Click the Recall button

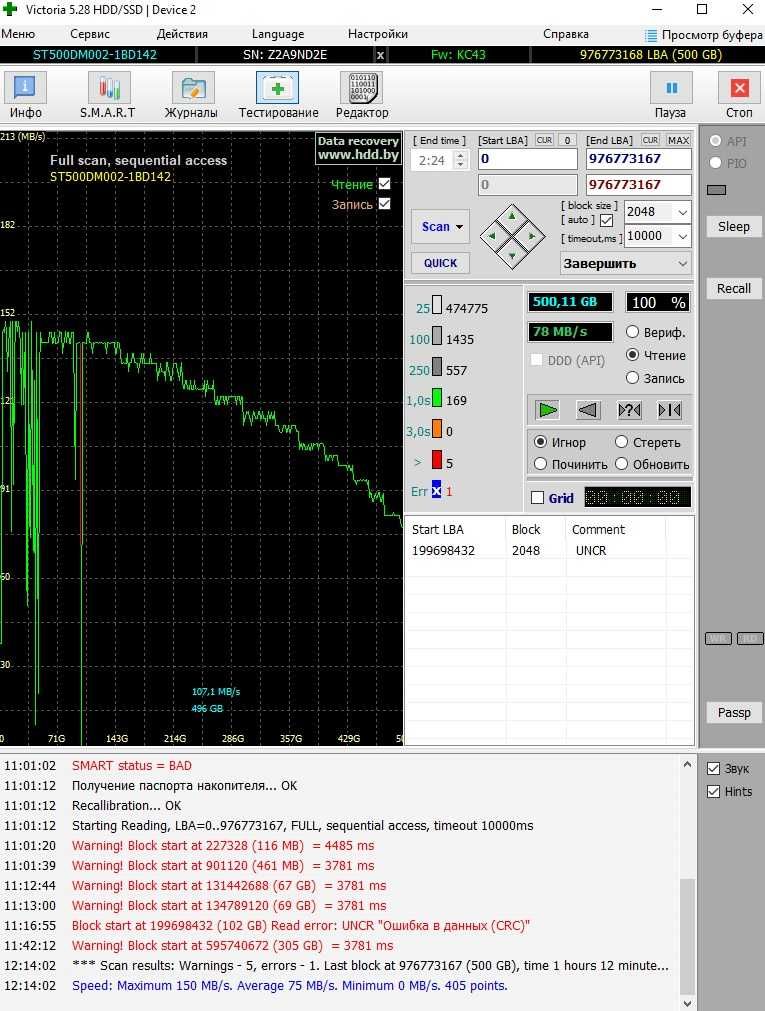click(733, 288)
